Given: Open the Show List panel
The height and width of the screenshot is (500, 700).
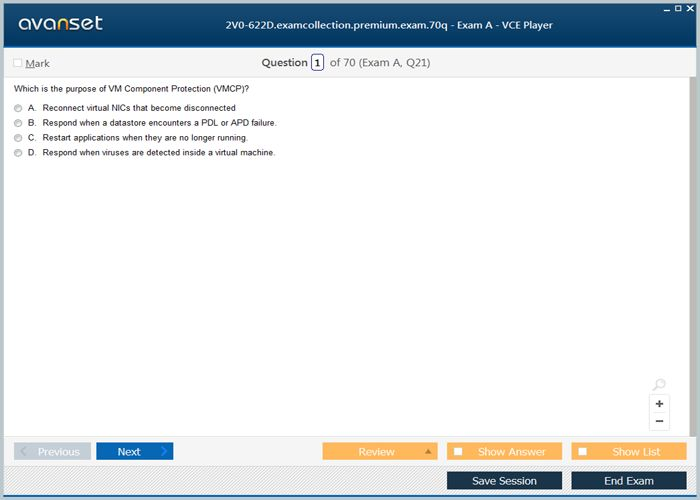Looking at the screenshot, I should 629,452.
